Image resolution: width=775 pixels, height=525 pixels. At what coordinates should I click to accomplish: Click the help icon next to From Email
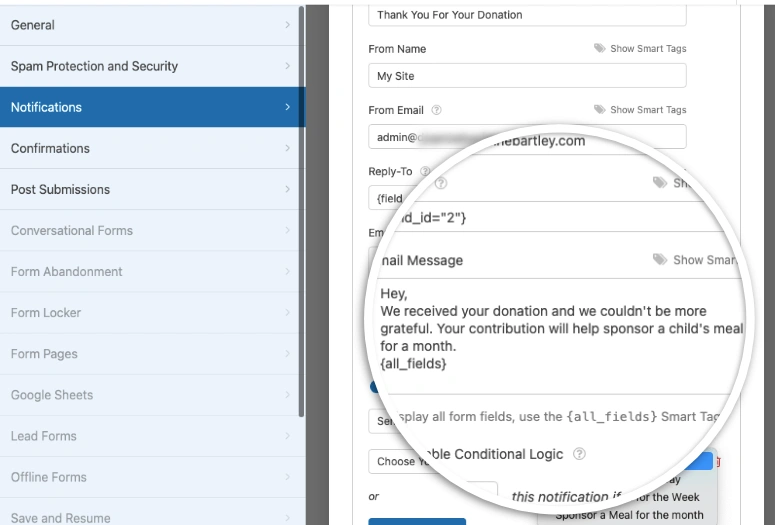pyautogui.click(x=436, y=110)
